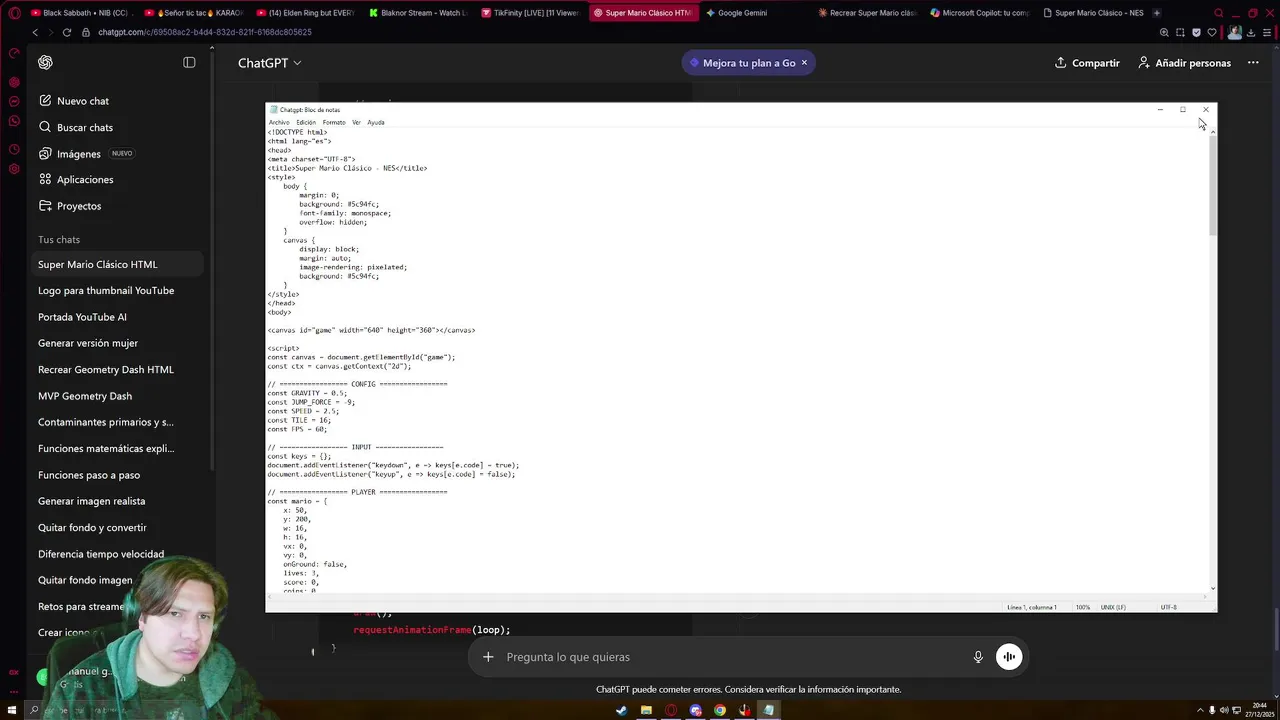1280x720 pixels.
Task: Switch to the Elden Ring browser tab
Action: 305,13
